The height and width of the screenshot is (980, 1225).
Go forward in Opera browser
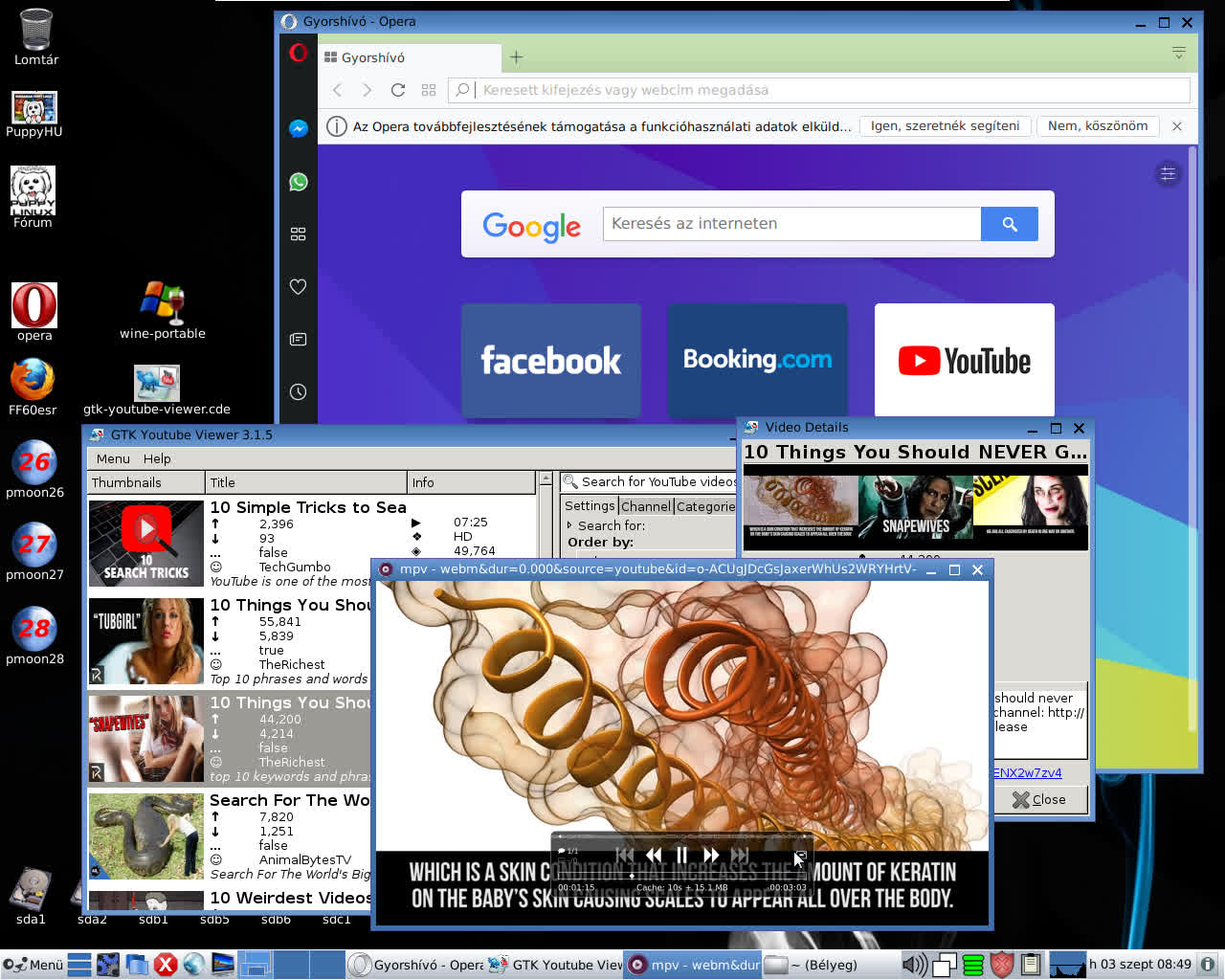click(x=367, y=90)
